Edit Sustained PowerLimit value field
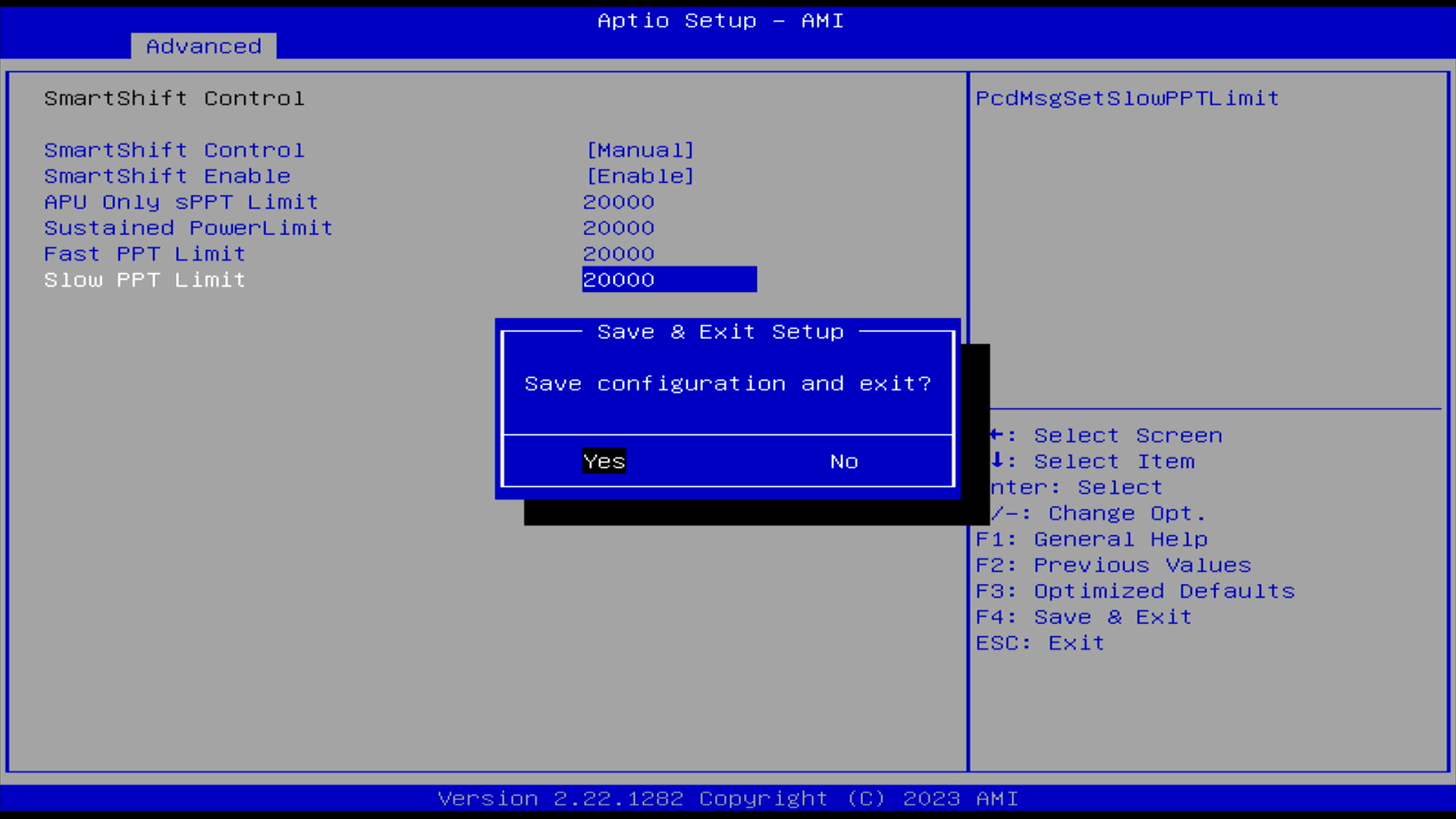 619,227
